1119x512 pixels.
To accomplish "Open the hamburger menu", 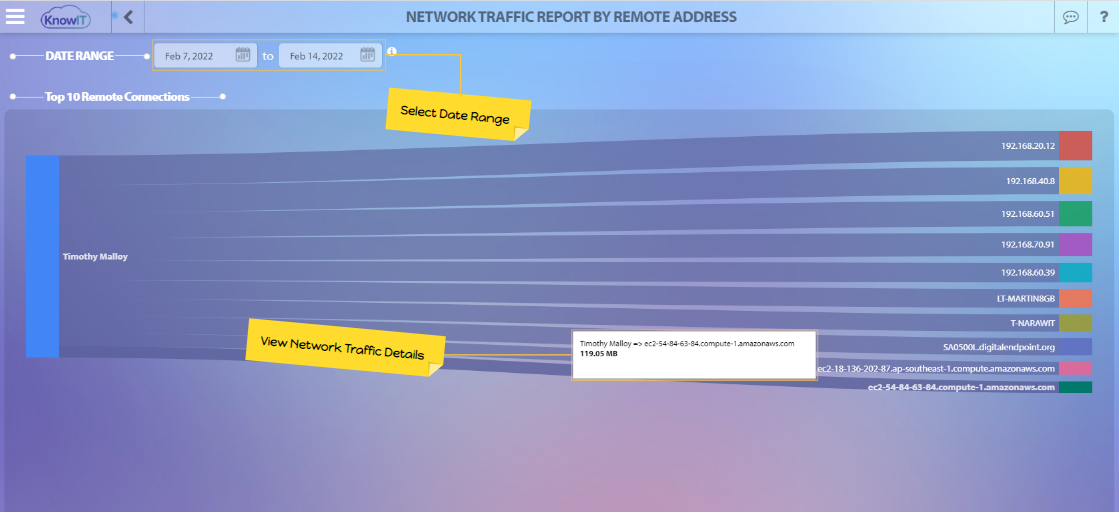I will (15, 16).
